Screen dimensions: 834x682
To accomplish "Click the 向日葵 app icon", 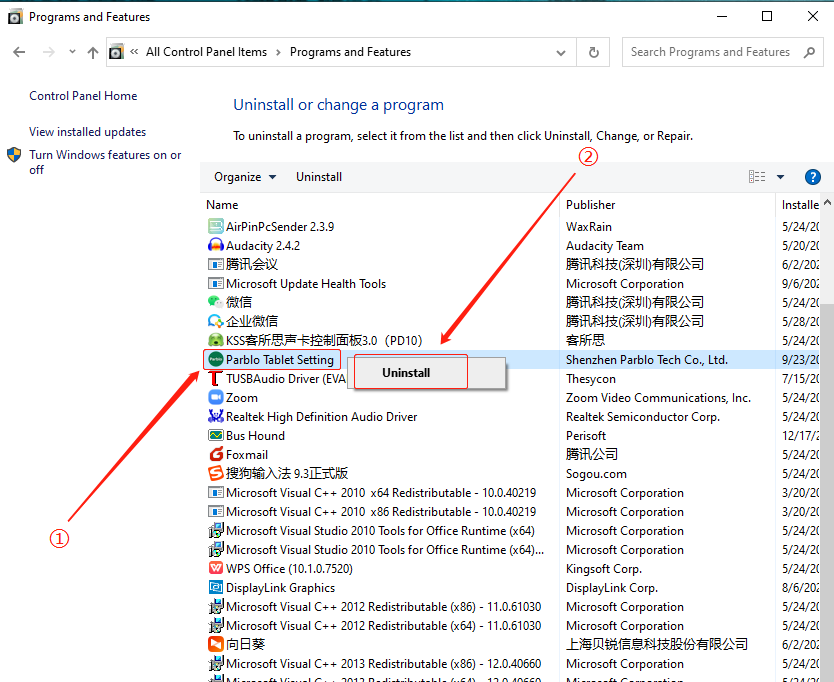I will [215, 644].
